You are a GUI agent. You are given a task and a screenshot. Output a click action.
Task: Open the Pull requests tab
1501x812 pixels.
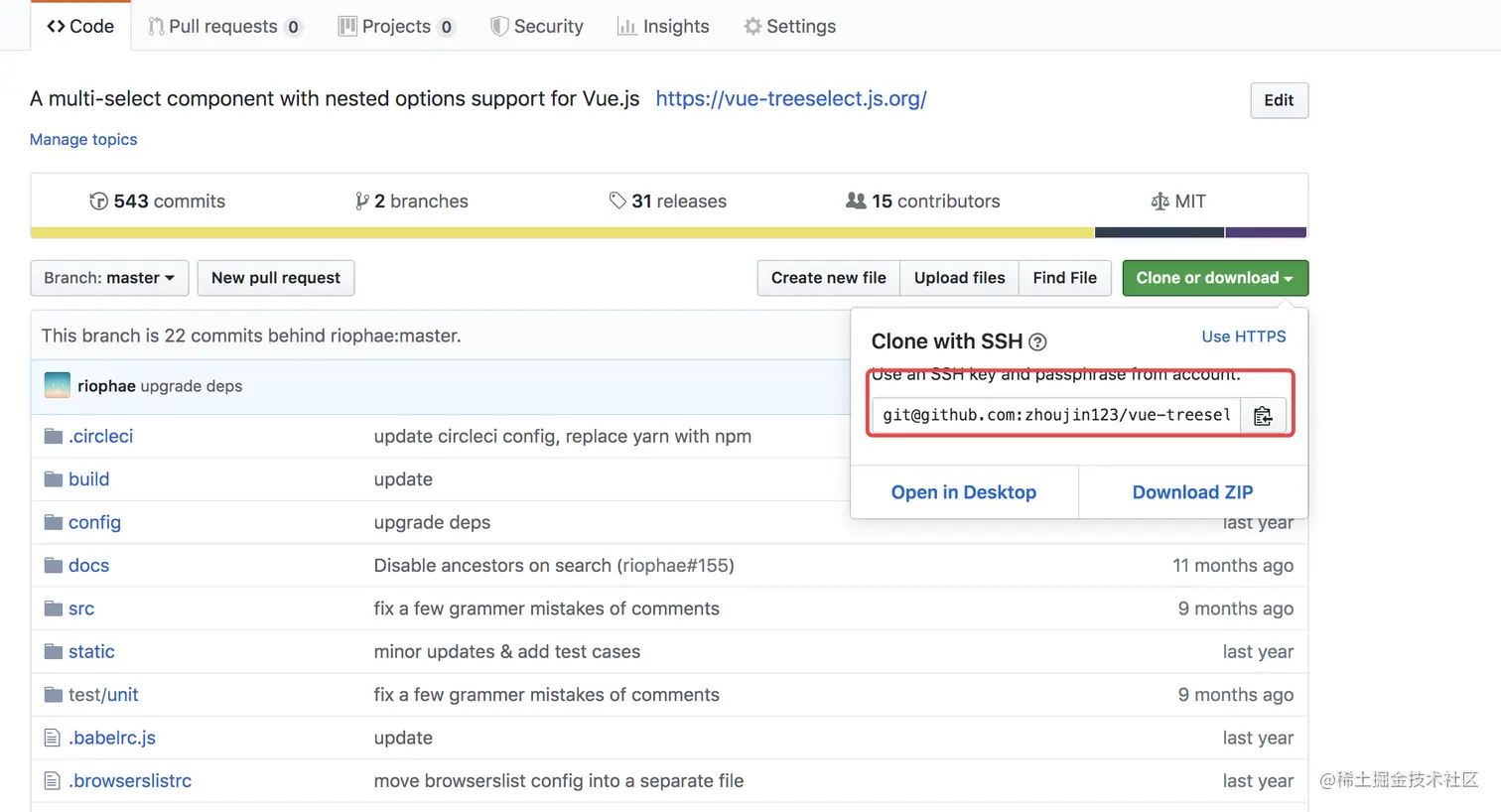click(224, 26)
